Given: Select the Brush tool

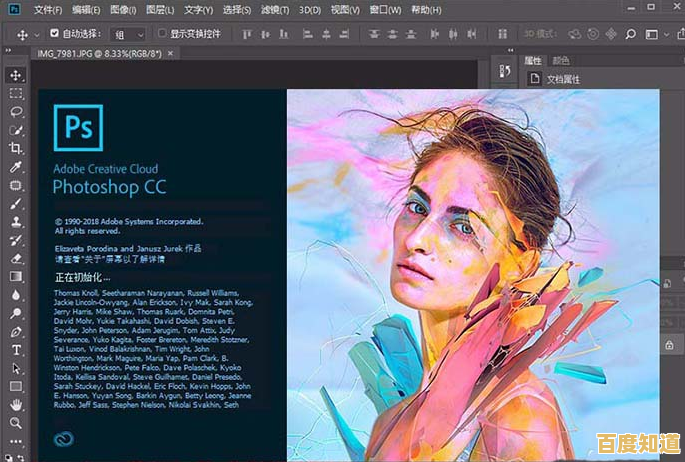Looking at the screenshot, I should (16, 203).
